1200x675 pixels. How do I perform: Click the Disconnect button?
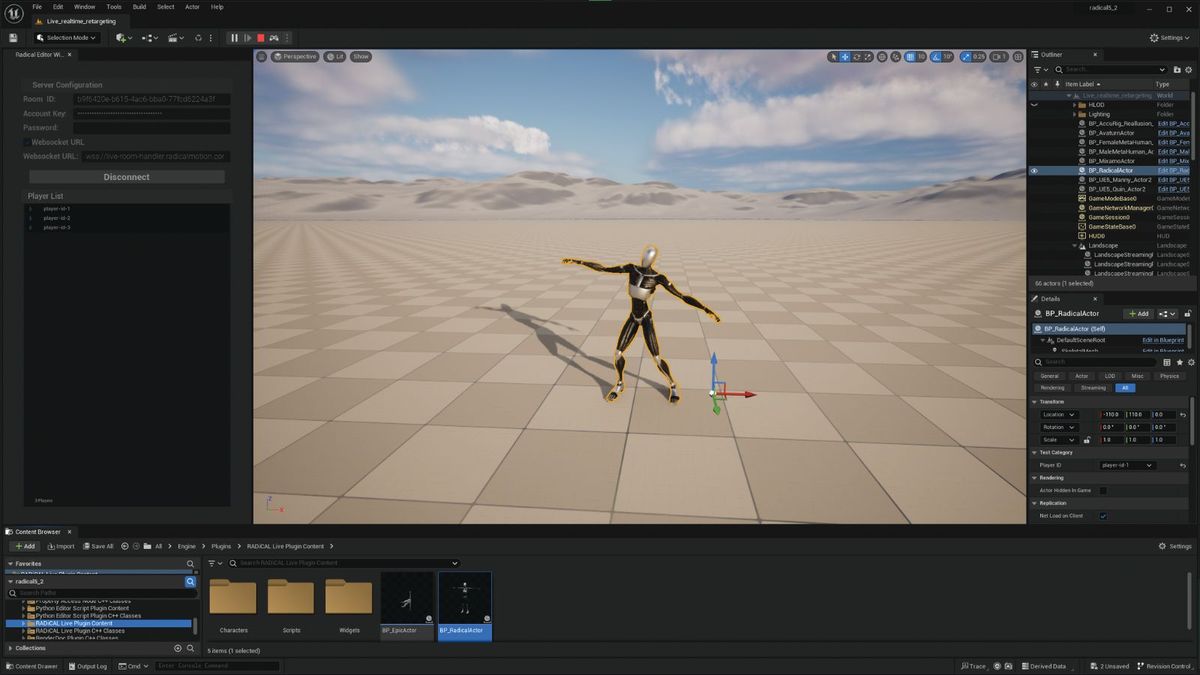(x=126, y=176)
